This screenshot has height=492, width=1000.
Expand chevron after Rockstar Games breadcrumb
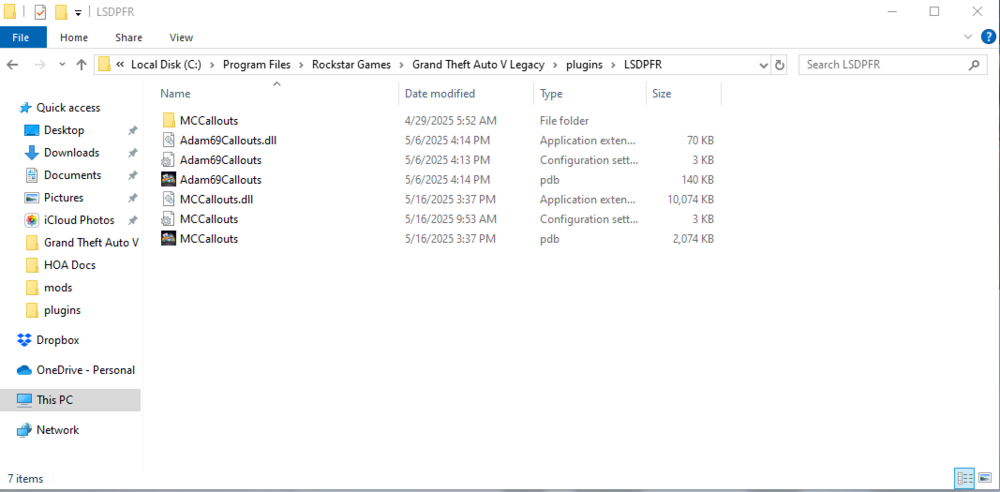(x=402, y=64)
